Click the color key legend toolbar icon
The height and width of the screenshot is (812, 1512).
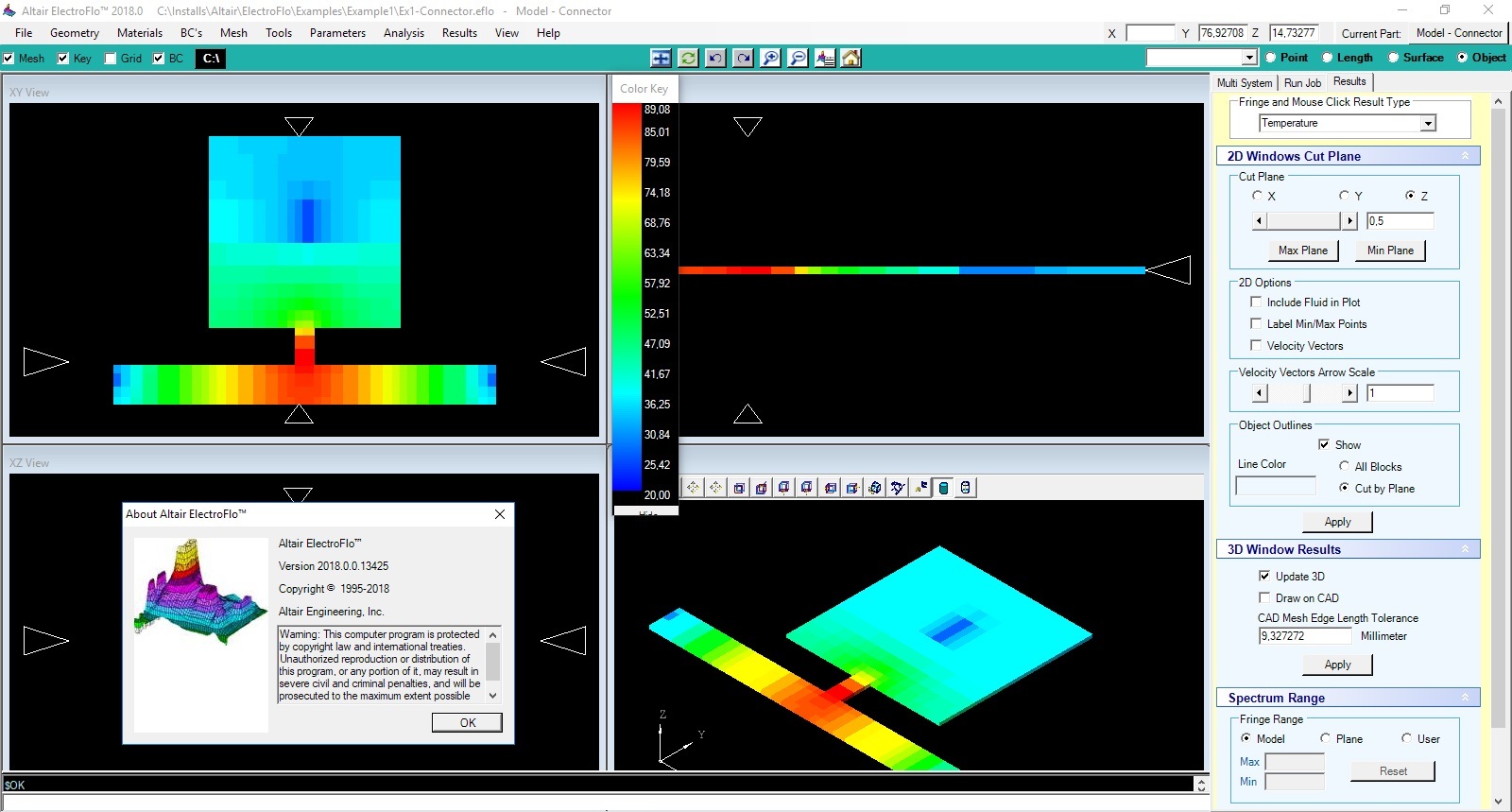[825, 58]
